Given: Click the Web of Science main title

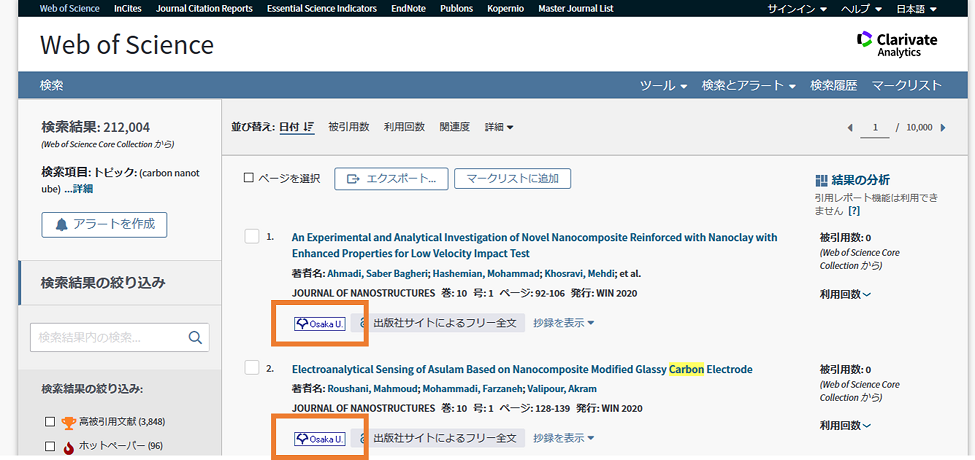Looking at the screenshot, I should (127, 45).
